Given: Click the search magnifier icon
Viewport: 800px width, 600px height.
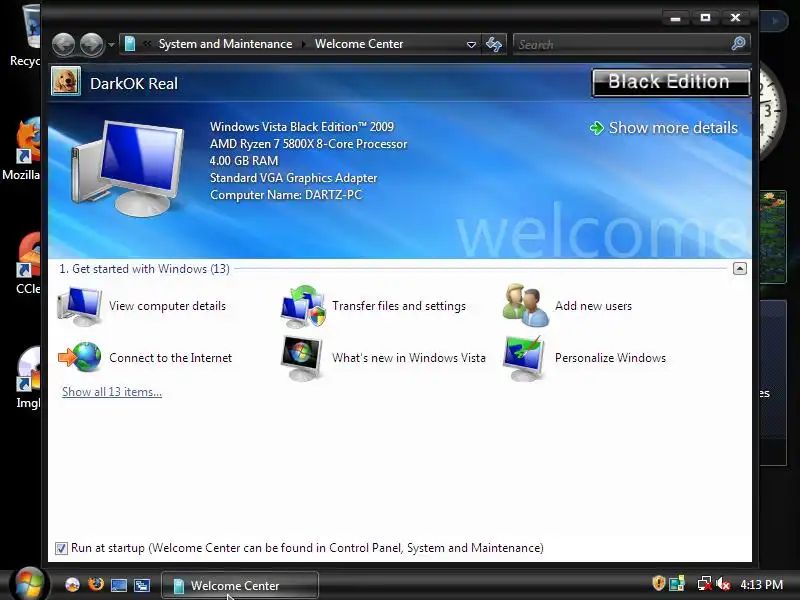Looking at the screenshot, I should tap(738, 44).
